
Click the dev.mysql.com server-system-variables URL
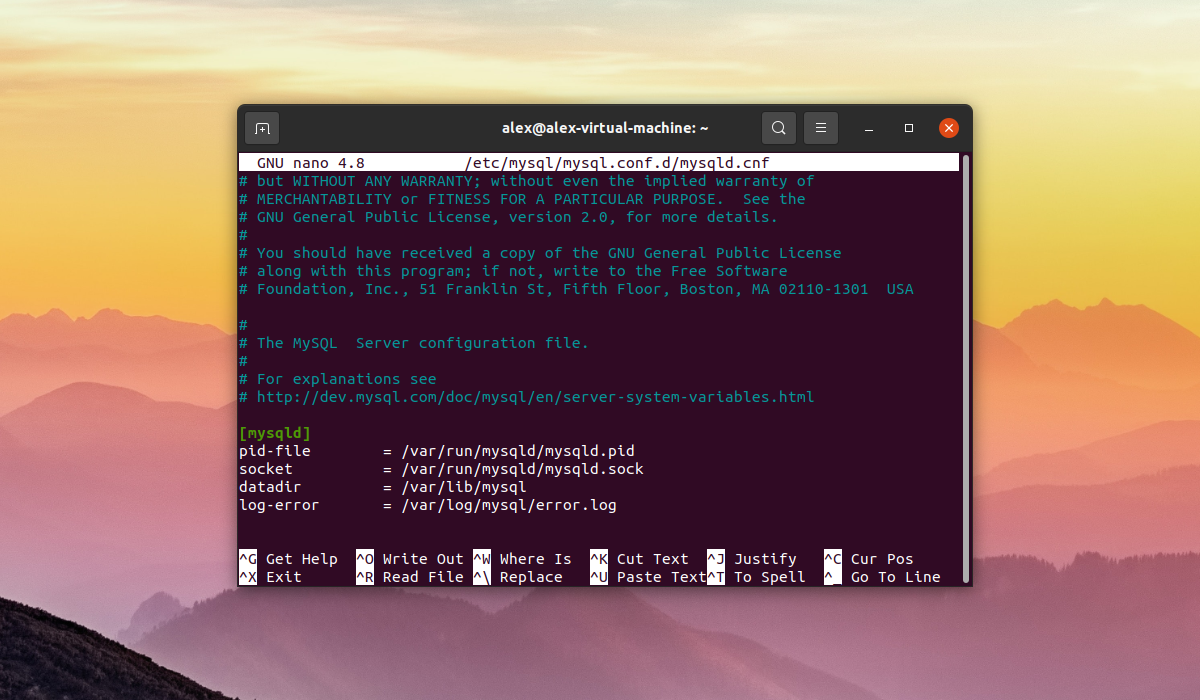click(x=535, y=397)
